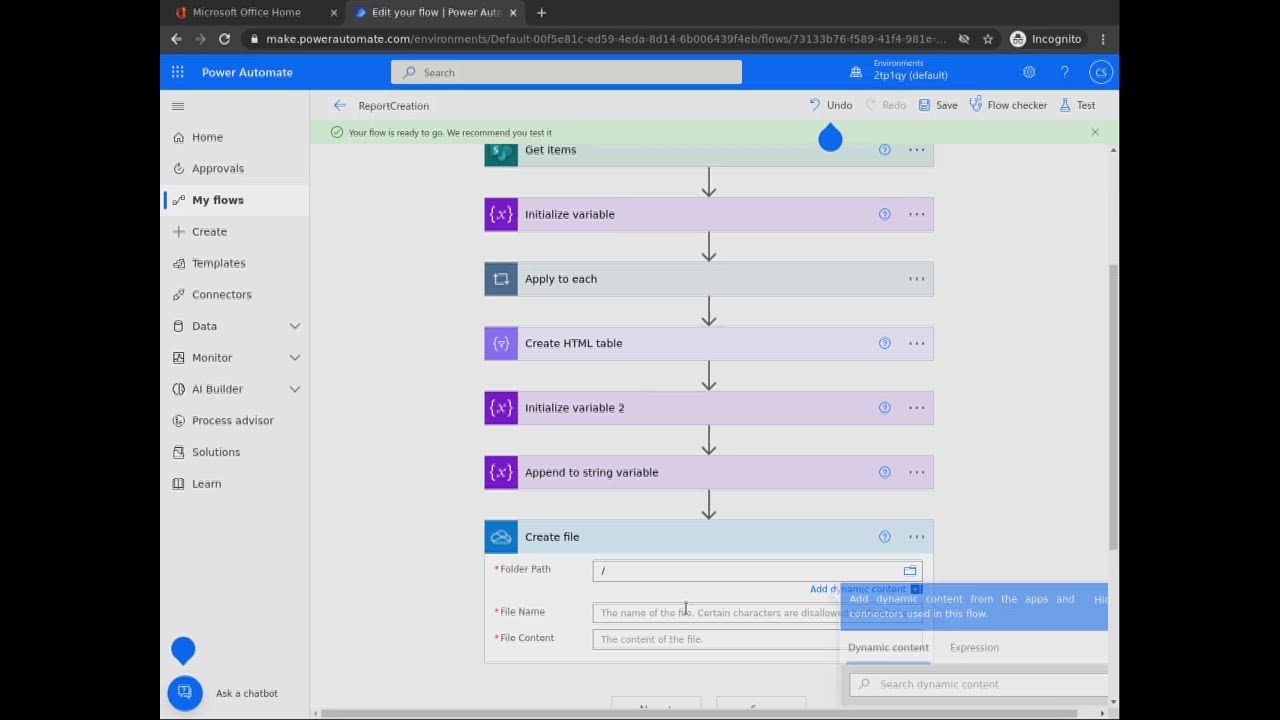Select the Dynamic content tab
The image size is (1280, 720).
(x=888, y=647)
